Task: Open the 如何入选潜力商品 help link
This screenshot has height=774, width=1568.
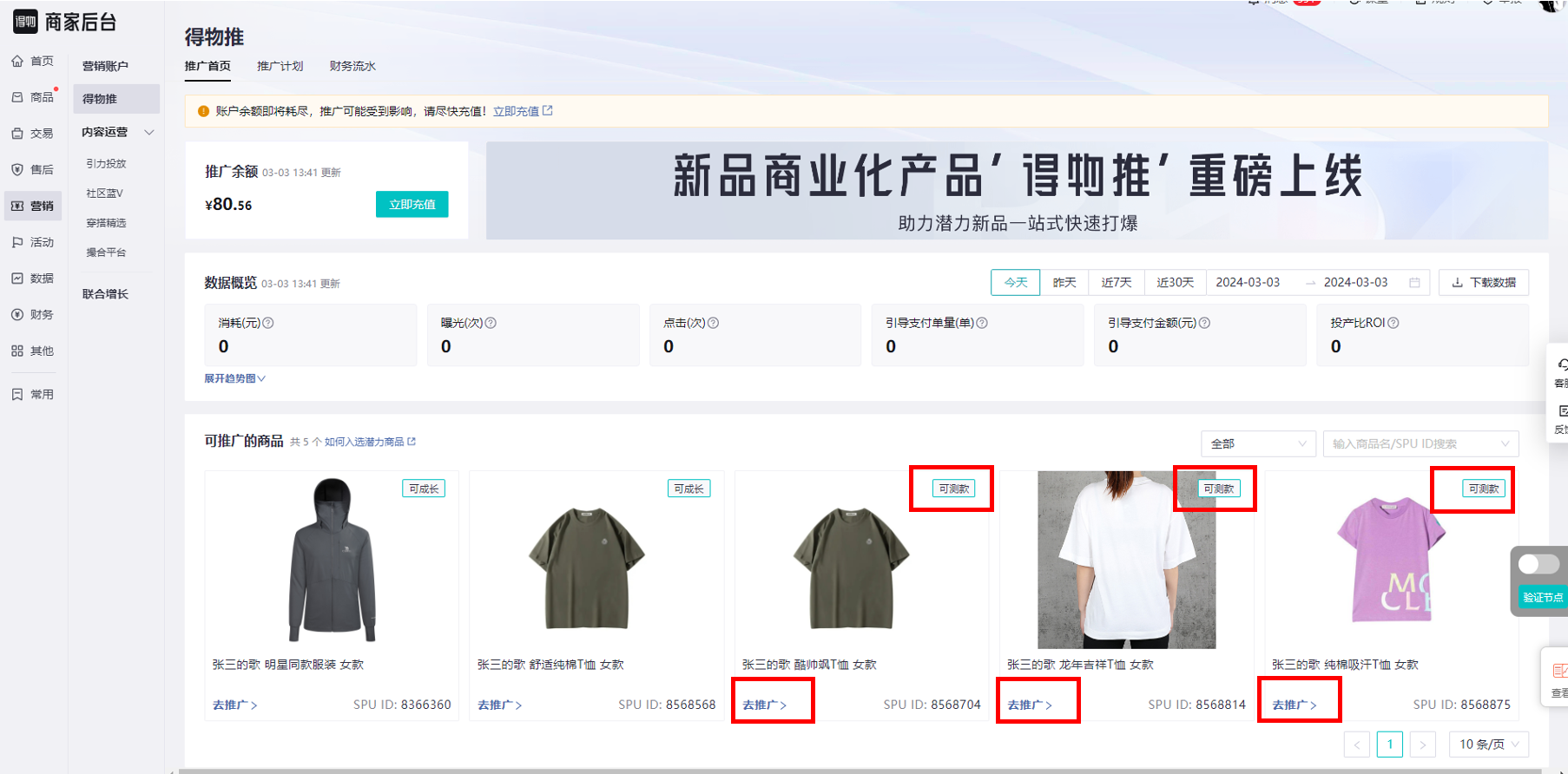Action: coord(370,442)
